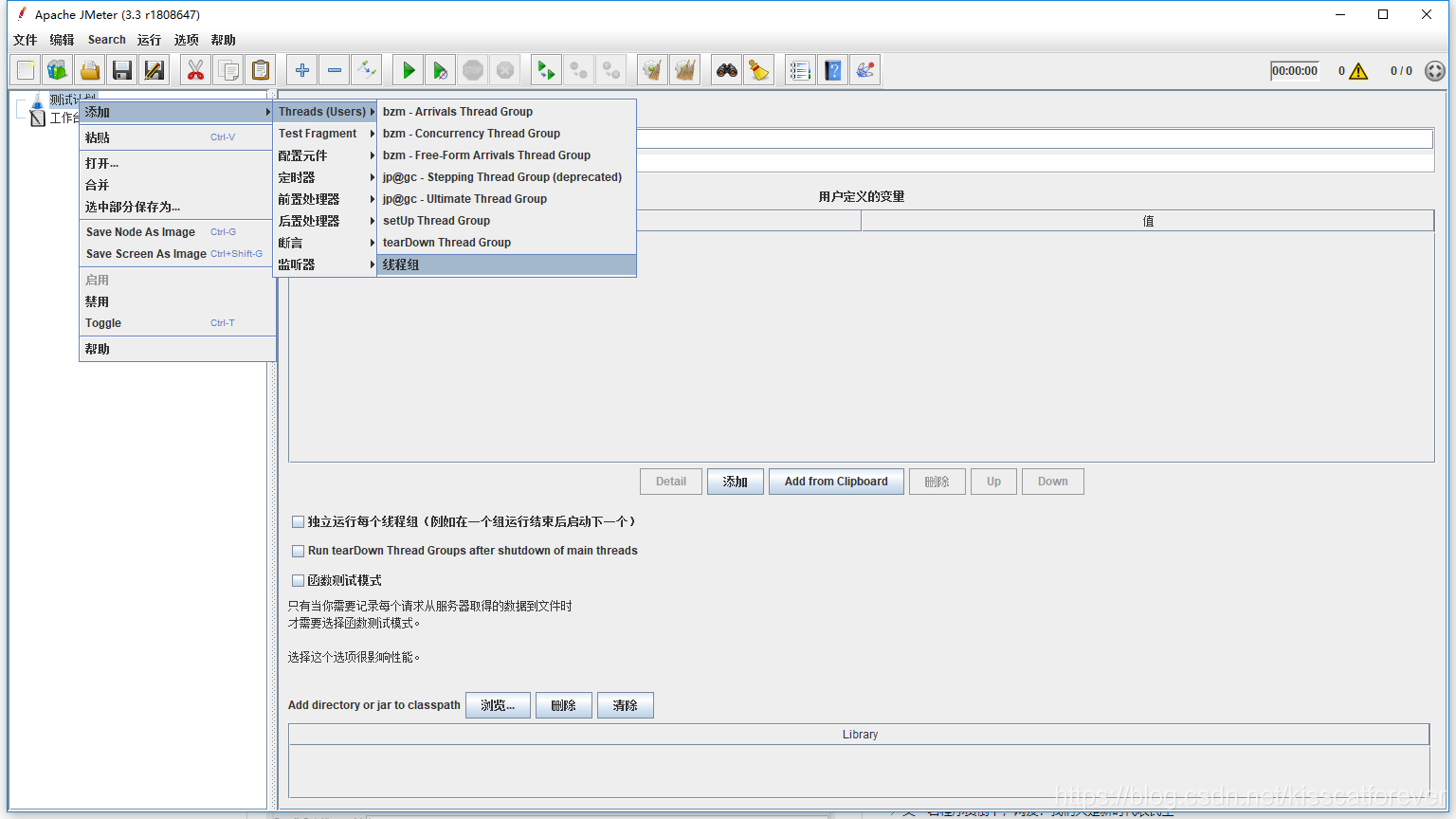Click 粘贴 in context menu

tap(177, 137)
